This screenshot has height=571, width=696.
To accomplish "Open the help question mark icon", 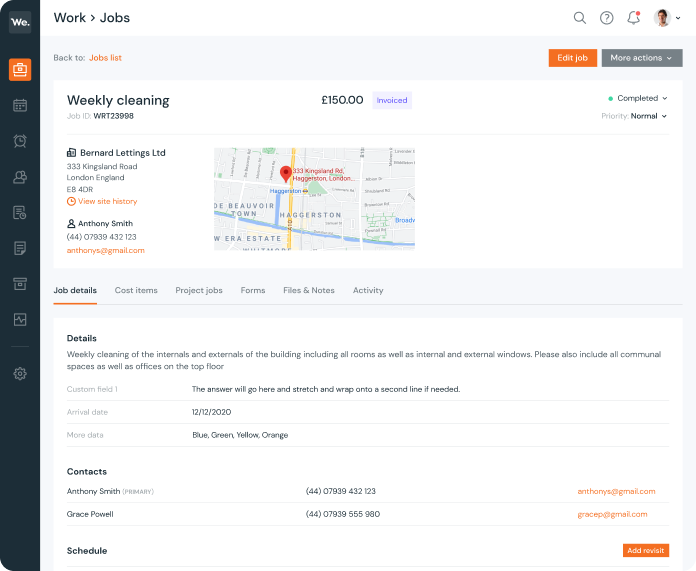I will click(606, 18).
